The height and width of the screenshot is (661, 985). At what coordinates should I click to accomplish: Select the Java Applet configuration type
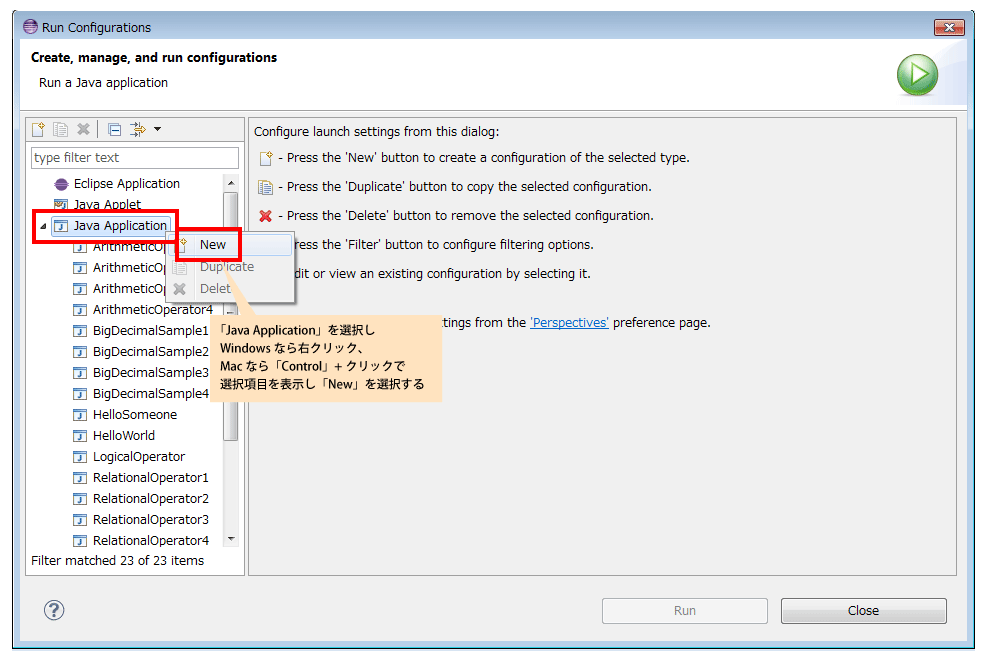107,205
